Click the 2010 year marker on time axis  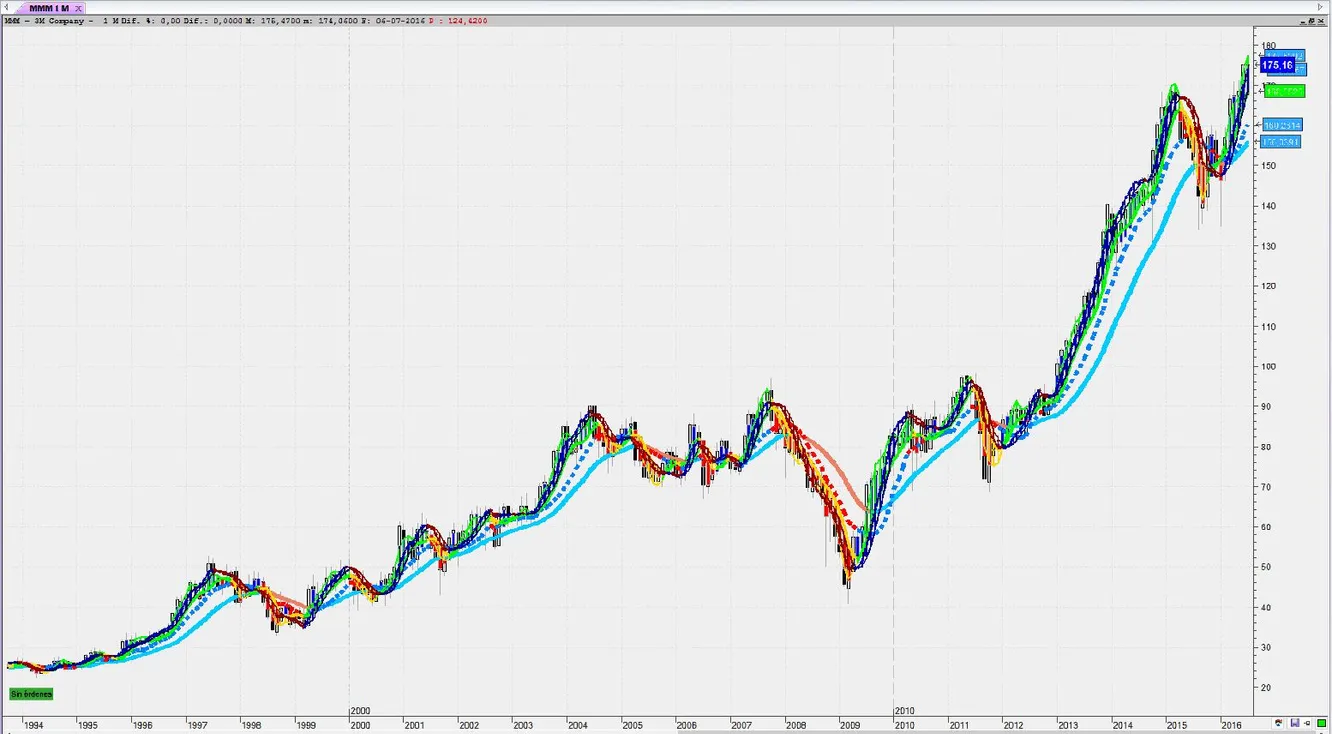coord(904,711)
